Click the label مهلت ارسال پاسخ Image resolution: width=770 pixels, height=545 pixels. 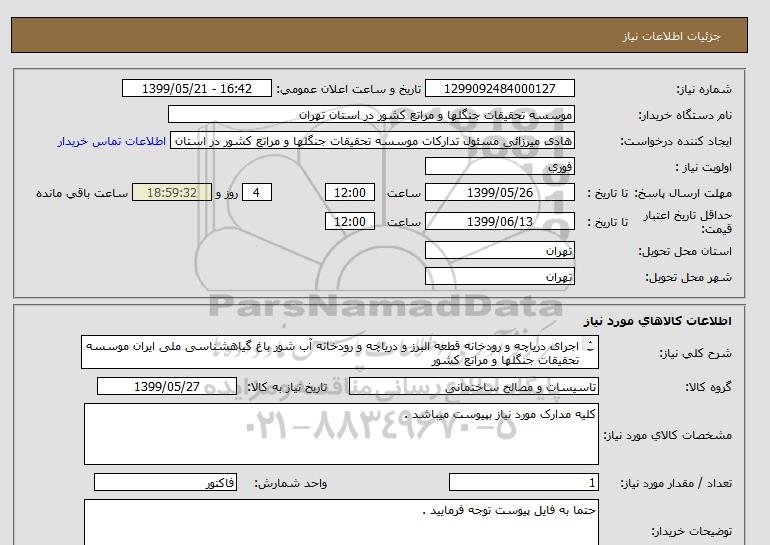(683, 193)
